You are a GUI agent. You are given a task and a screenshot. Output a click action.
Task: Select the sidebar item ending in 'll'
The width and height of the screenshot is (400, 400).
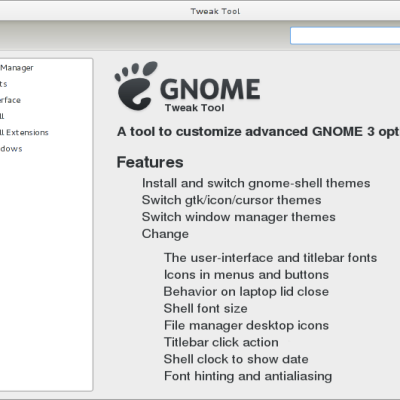tap(2, 116)
